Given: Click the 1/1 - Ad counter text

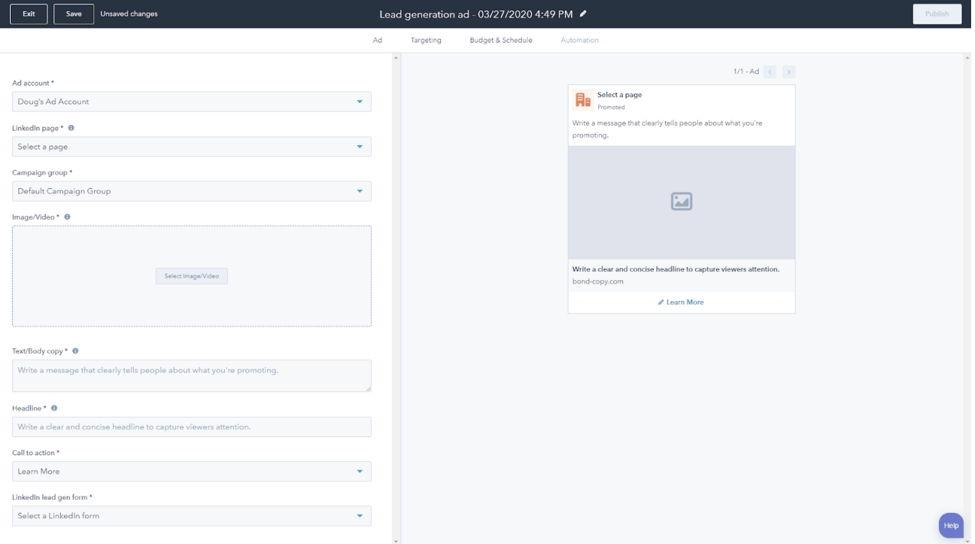Looking at the screenshot, I should click(746, 72).
